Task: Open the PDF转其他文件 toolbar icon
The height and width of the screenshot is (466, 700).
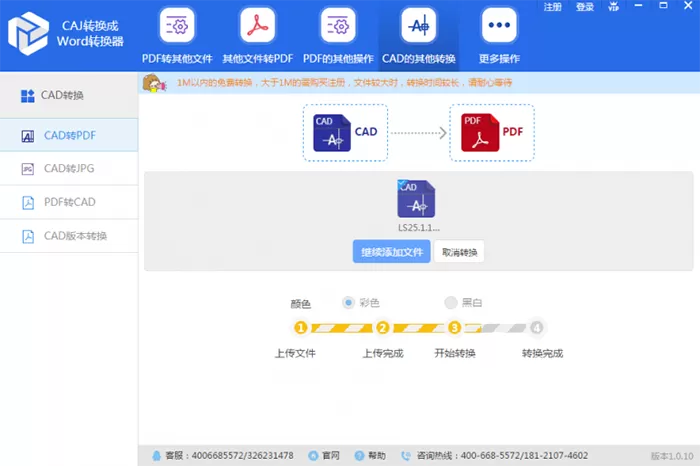Action: pyautogui.click(x=177, y=25)
